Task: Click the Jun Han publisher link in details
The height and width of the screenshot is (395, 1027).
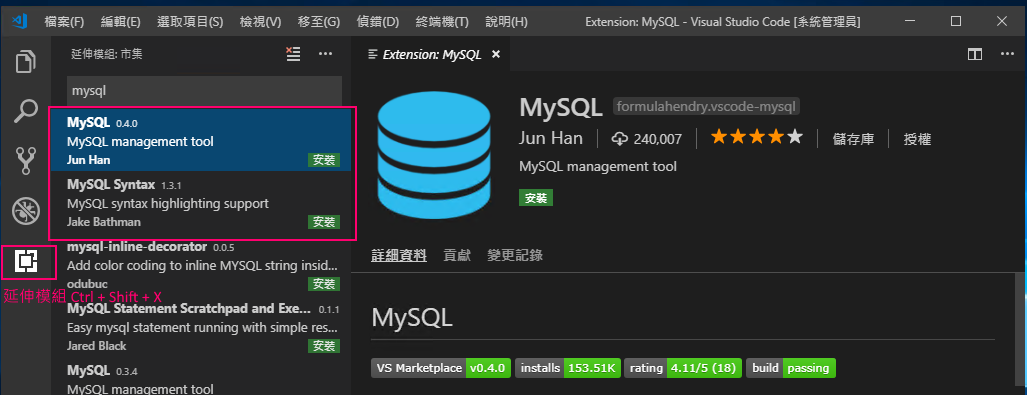Action: (x=550, y=138)
